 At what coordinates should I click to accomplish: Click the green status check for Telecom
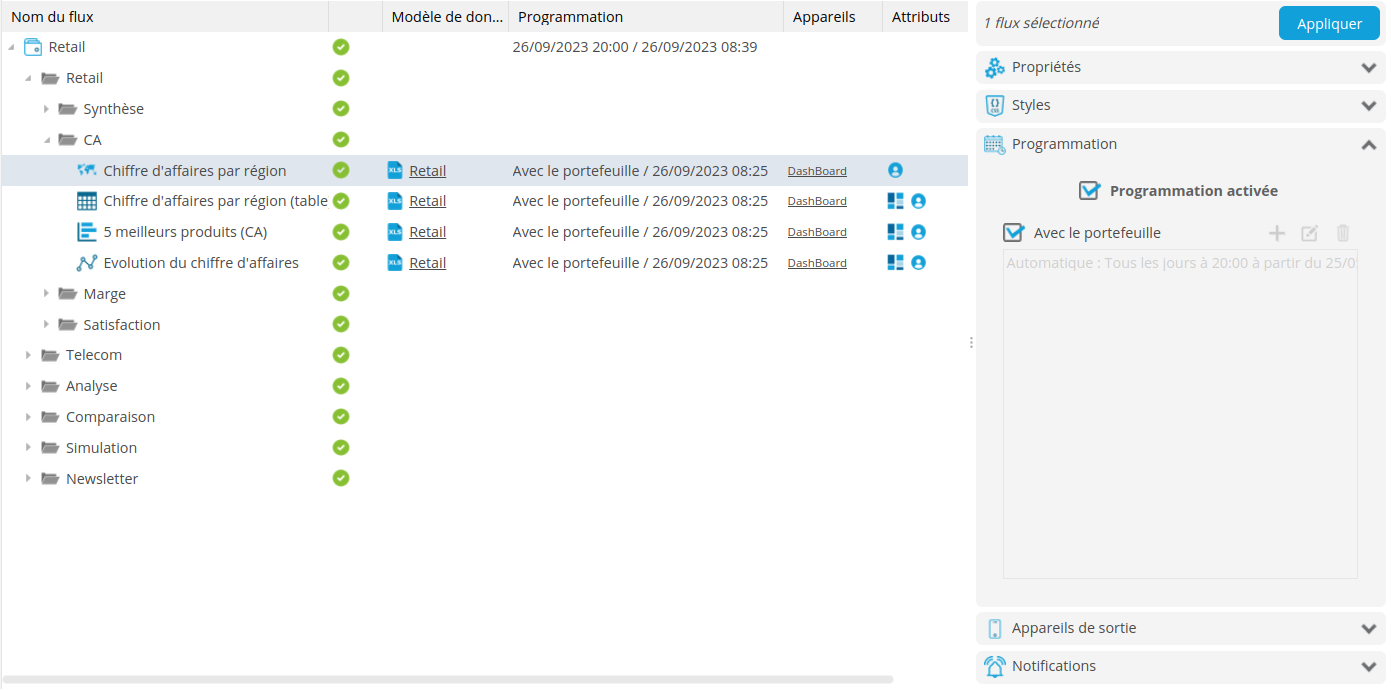coord(341,355)
